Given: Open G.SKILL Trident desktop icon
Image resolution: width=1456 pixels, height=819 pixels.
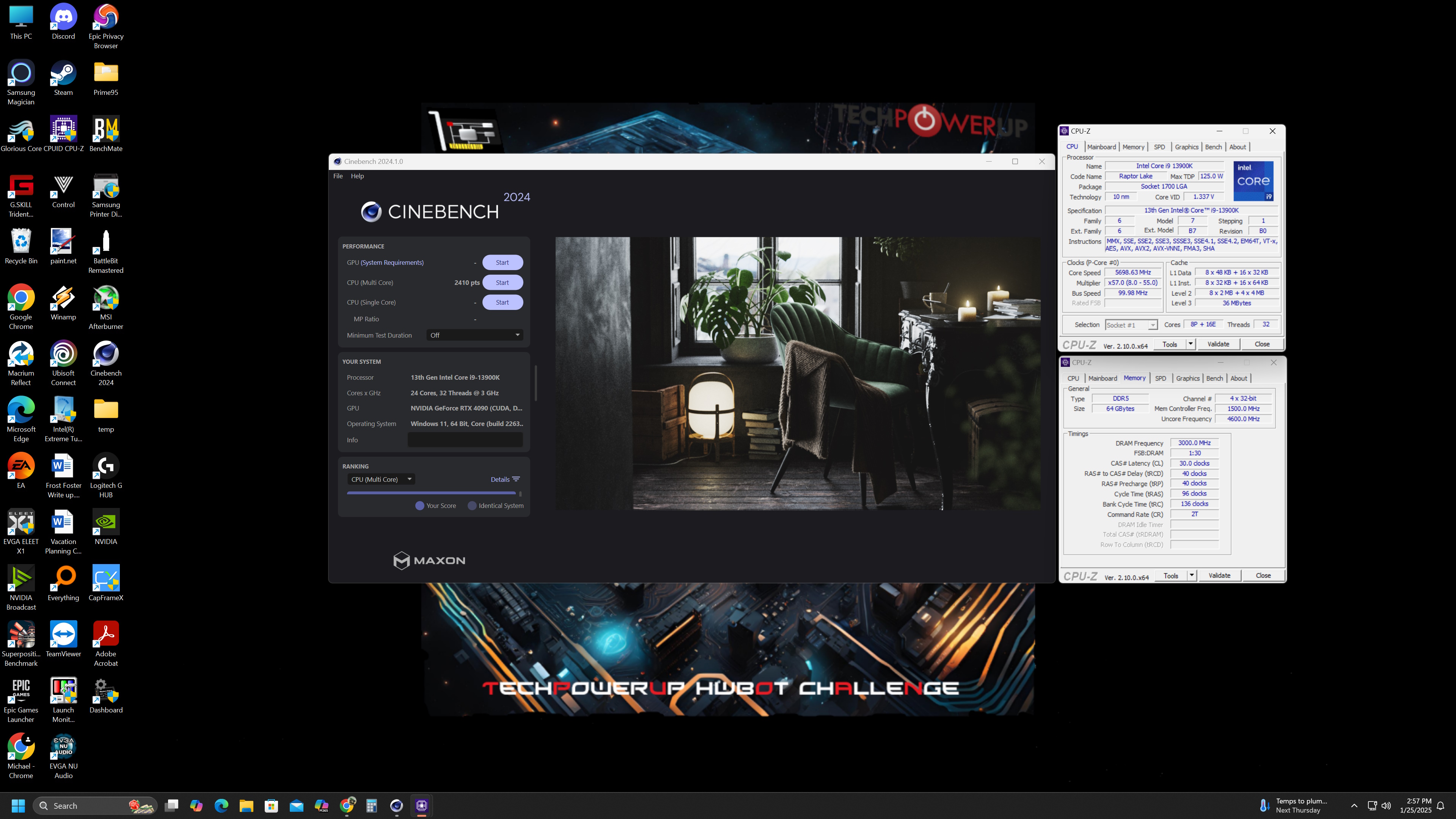Looking at the screenshot, I should [21, 195].
